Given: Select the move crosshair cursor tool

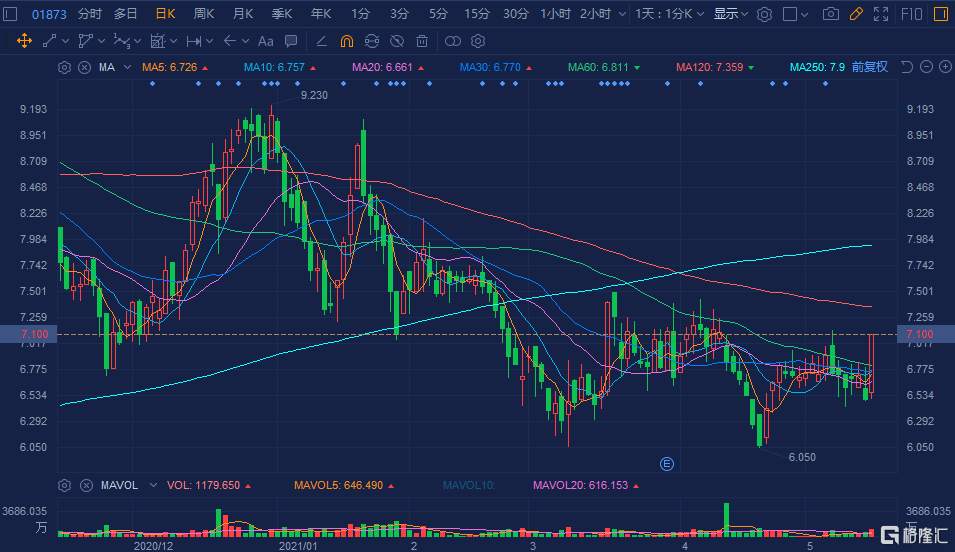Looking at the screenshot, I should tap(24, 41).
